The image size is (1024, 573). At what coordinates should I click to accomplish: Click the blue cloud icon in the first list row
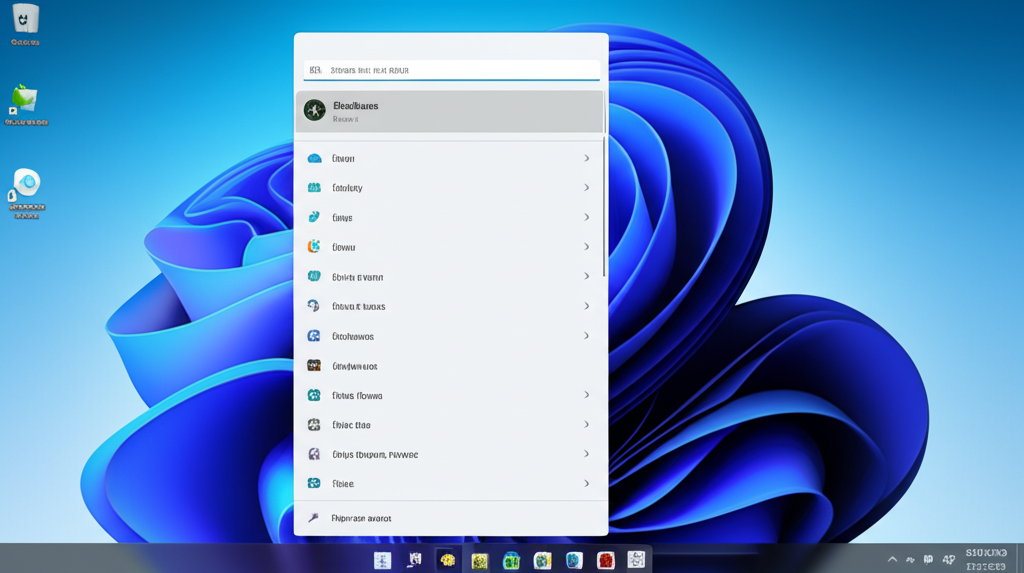pyautogui.click(x=314, y=158)
